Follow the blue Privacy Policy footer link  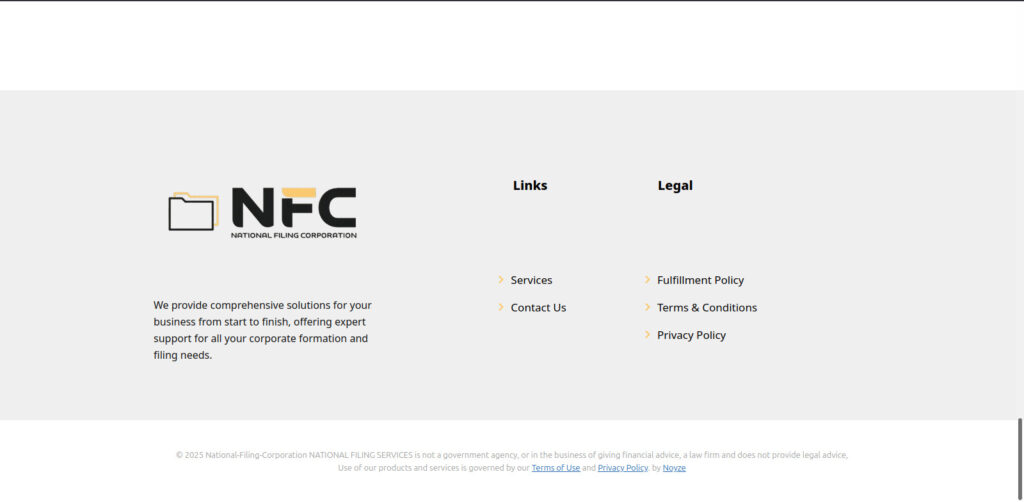pos(622,468)
